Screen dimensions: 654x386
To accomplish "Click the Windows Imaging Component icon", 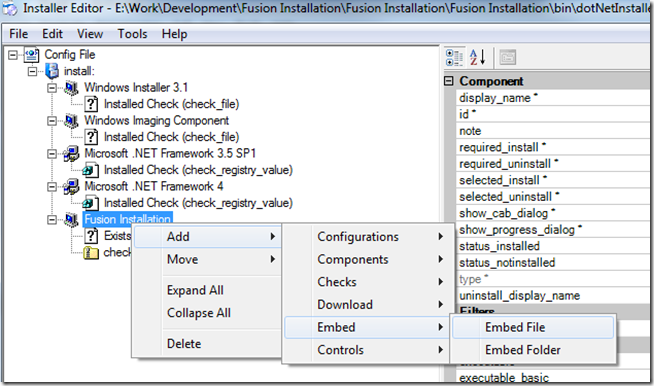I will pos(71,121).
